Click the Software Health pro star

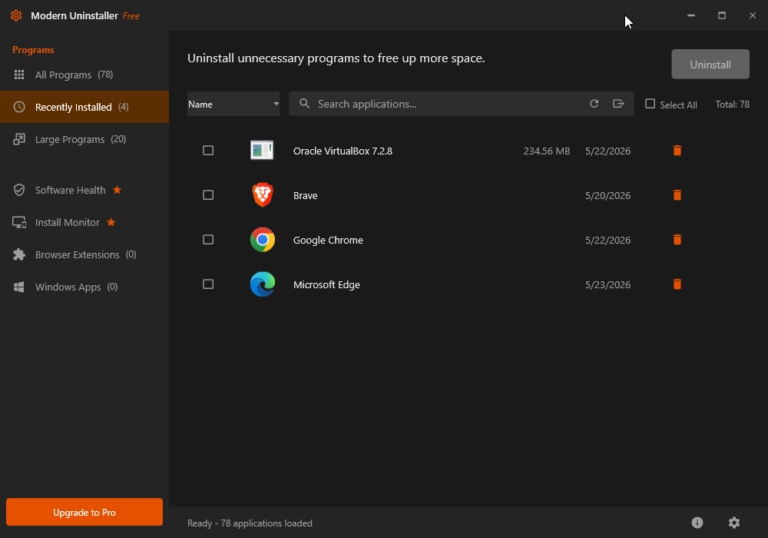[x=117, y=190]
